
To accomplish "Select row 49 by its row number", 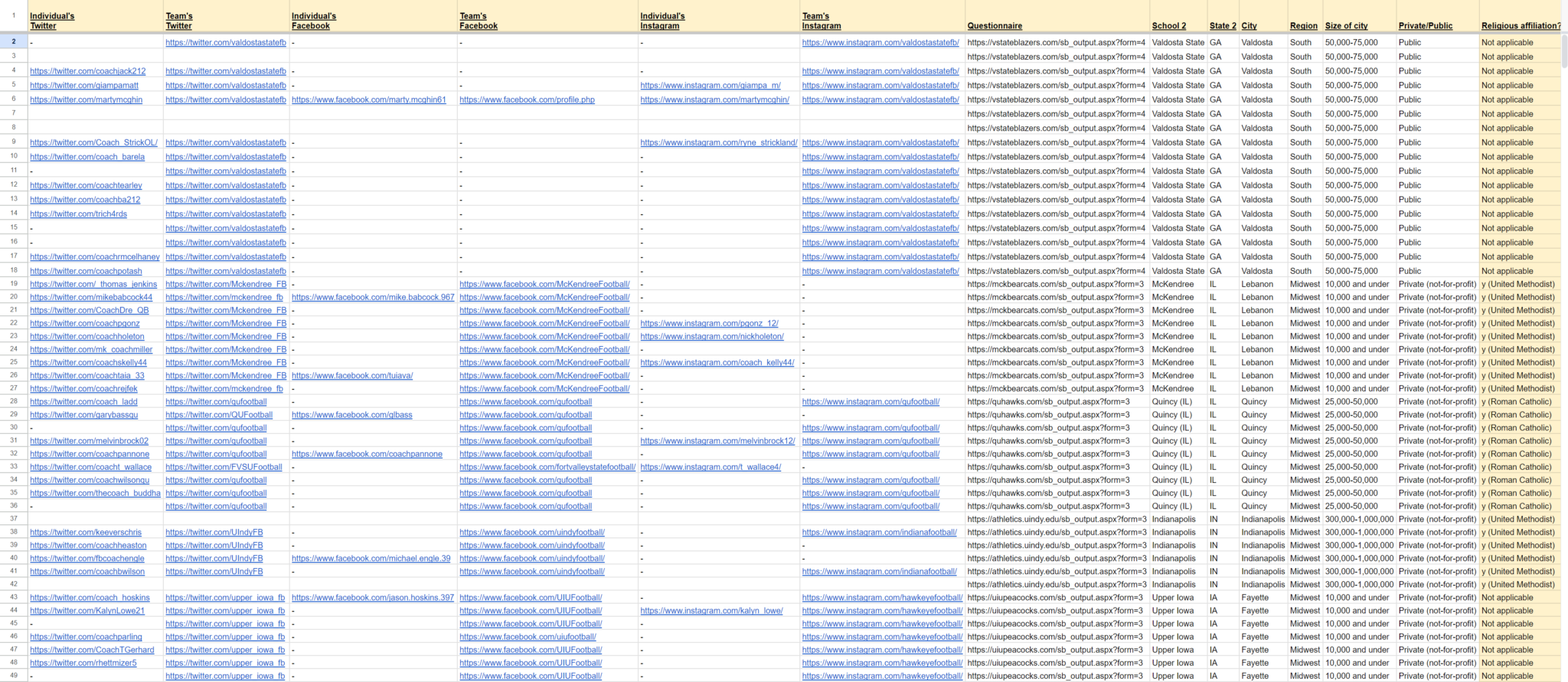I will (14, 676).
